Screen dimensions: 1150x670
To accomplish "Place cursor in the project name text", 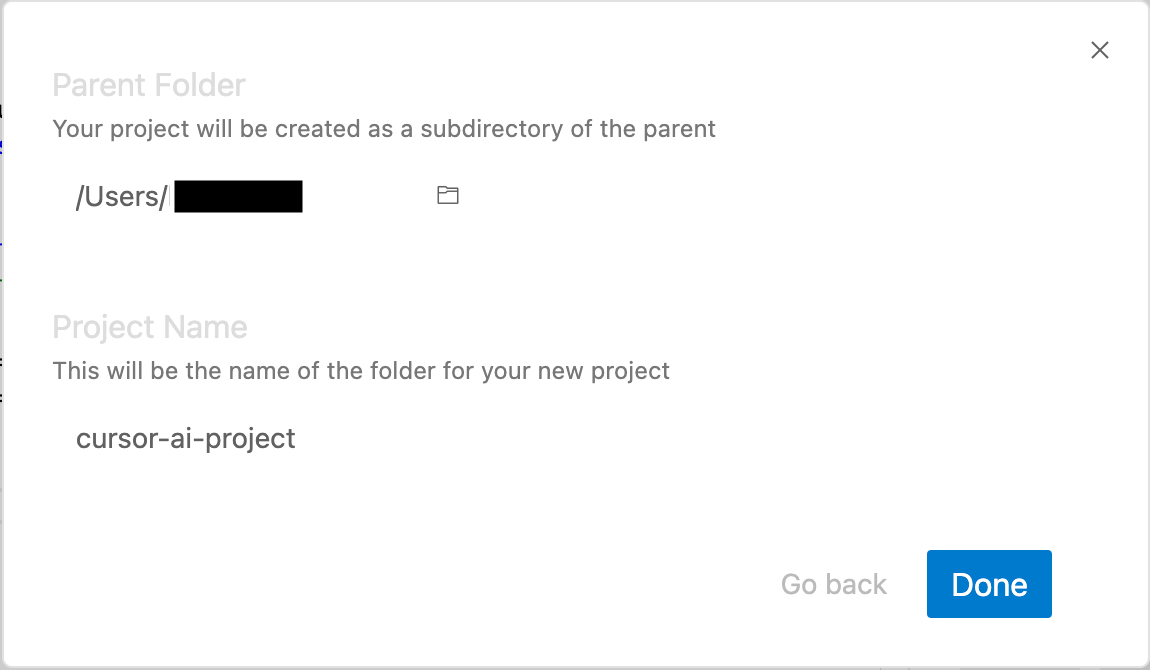I will pos(186,439).
